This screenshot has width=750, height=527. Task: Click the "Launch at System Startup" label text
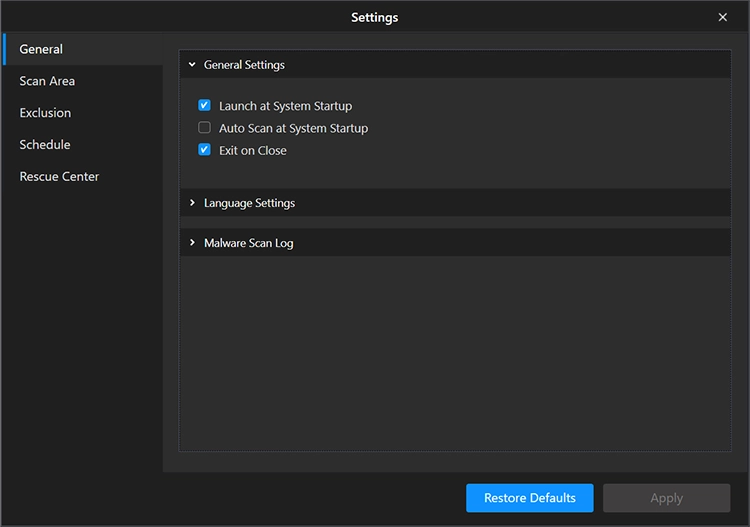pos(285,106)
